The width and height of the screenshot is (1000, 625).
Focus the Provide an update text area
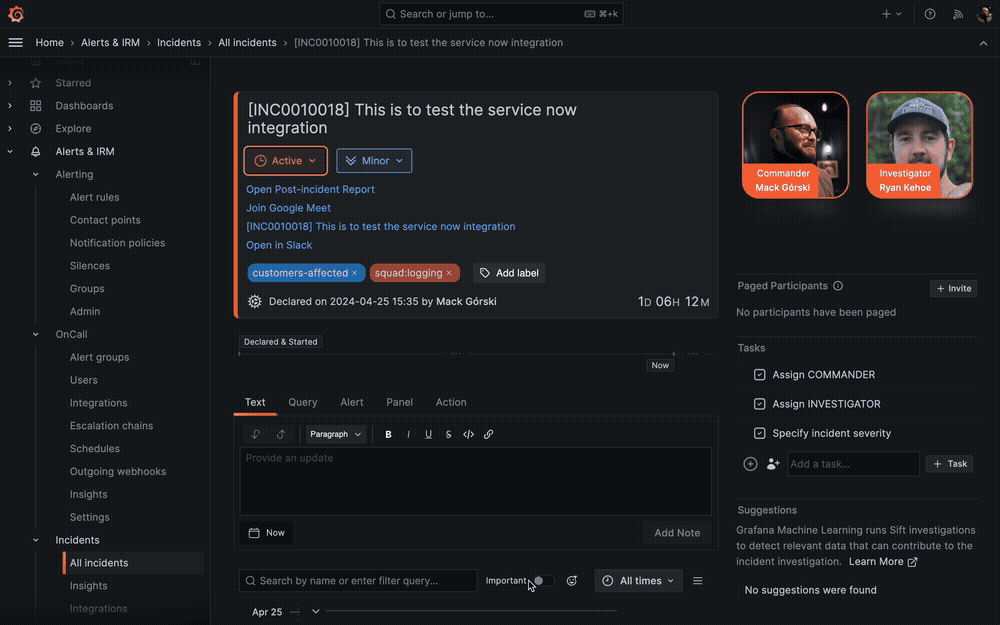point(476,482)
